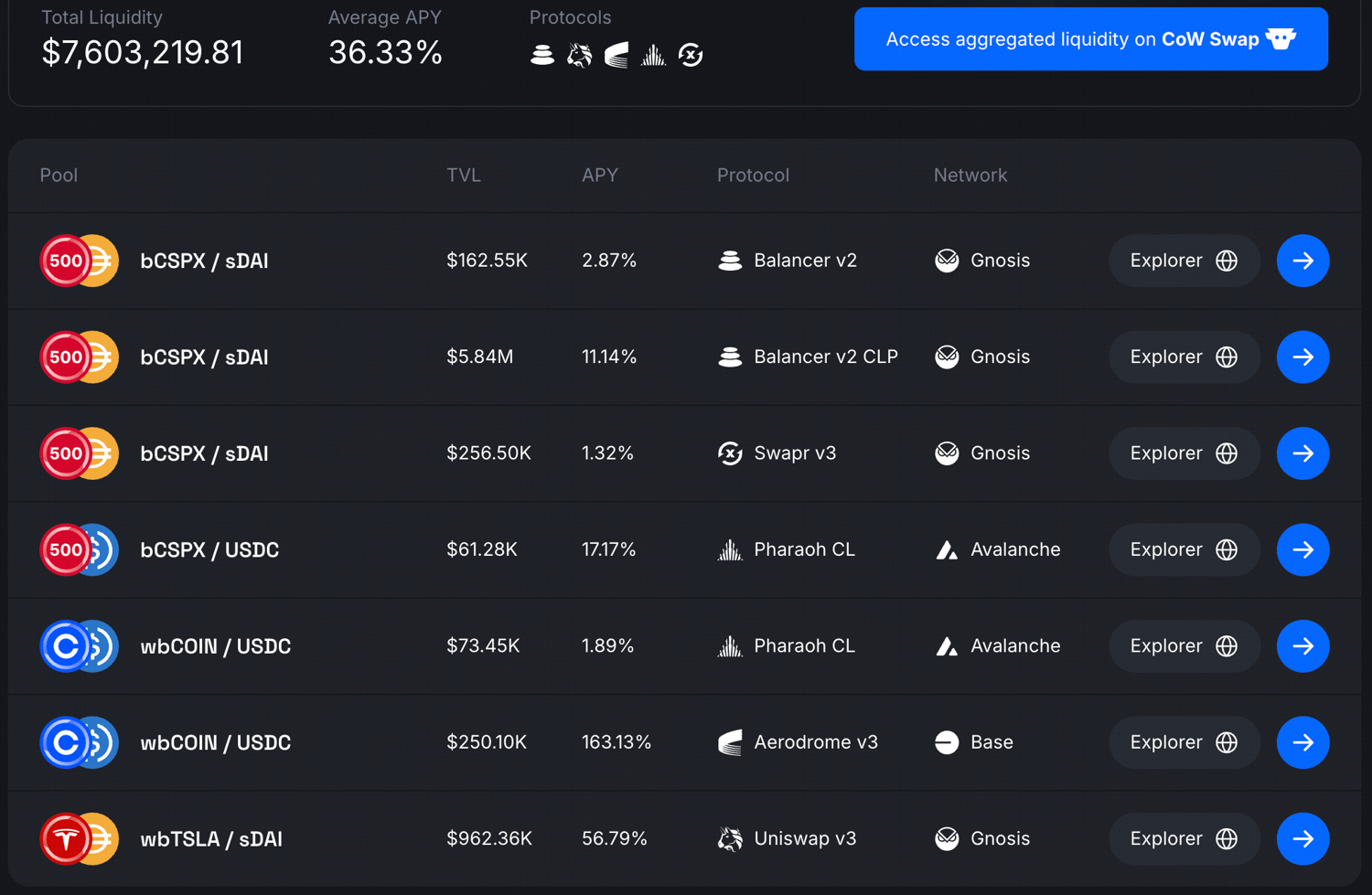Click protocol name Aerodrome v3
Image resolution: width=1372 pixels, height=895 pixels.
pos(816,742)
